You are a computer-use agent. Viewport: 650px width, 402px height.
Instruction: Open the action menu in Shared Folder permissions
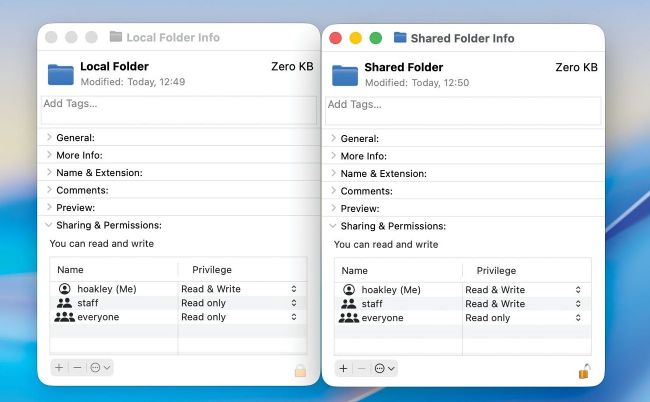pos(384,368)
